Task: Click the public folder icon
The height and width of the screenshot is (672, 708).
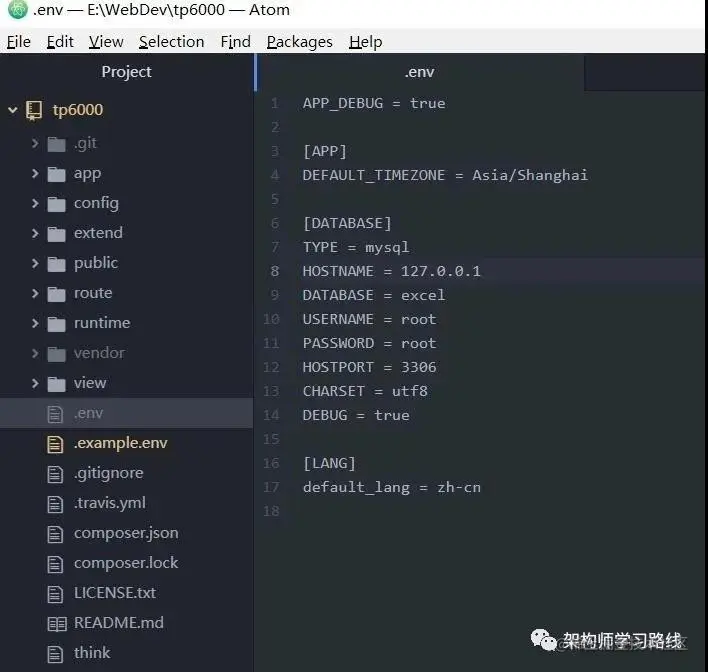Action: [56, 264]
